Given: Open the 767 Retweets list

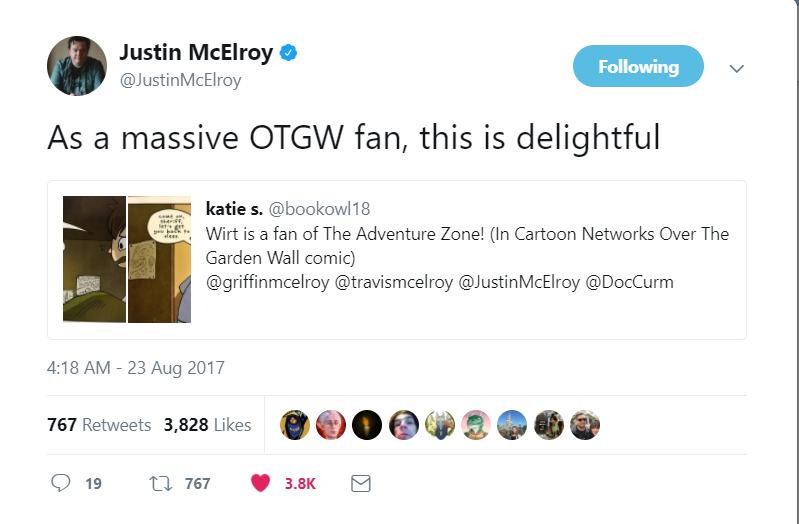Looking at the screenshot, I should coord(99,425).
